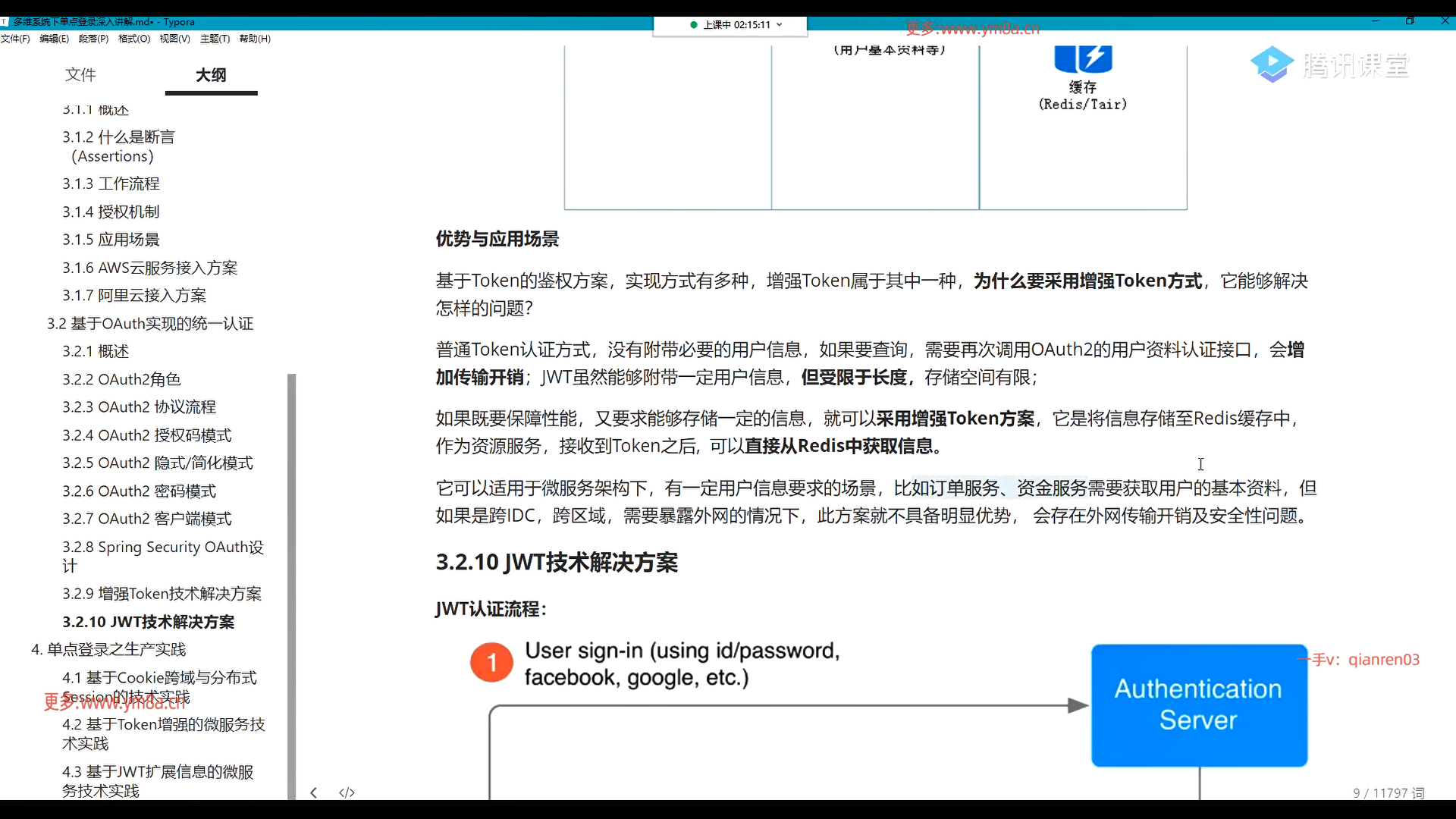Screen dimensions: 1456x819
Task: Switch to the 文件 sidebar tab
Action: click(80, 74)
